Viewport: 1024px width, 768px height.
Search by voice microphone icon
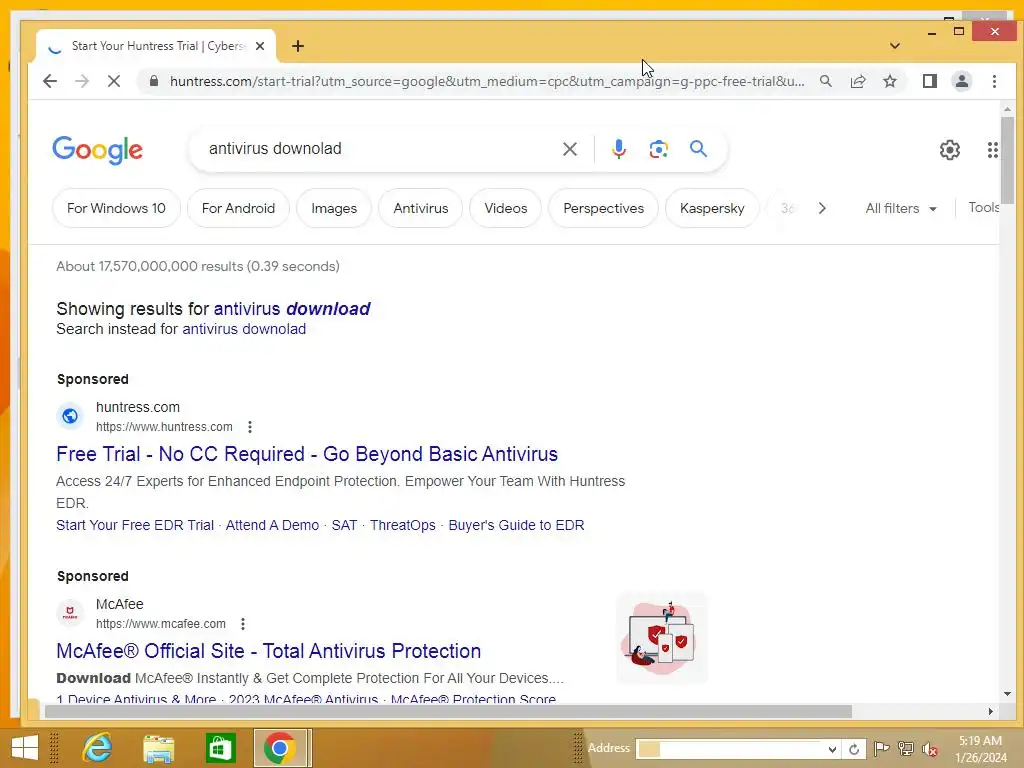[x=618, y=149]
